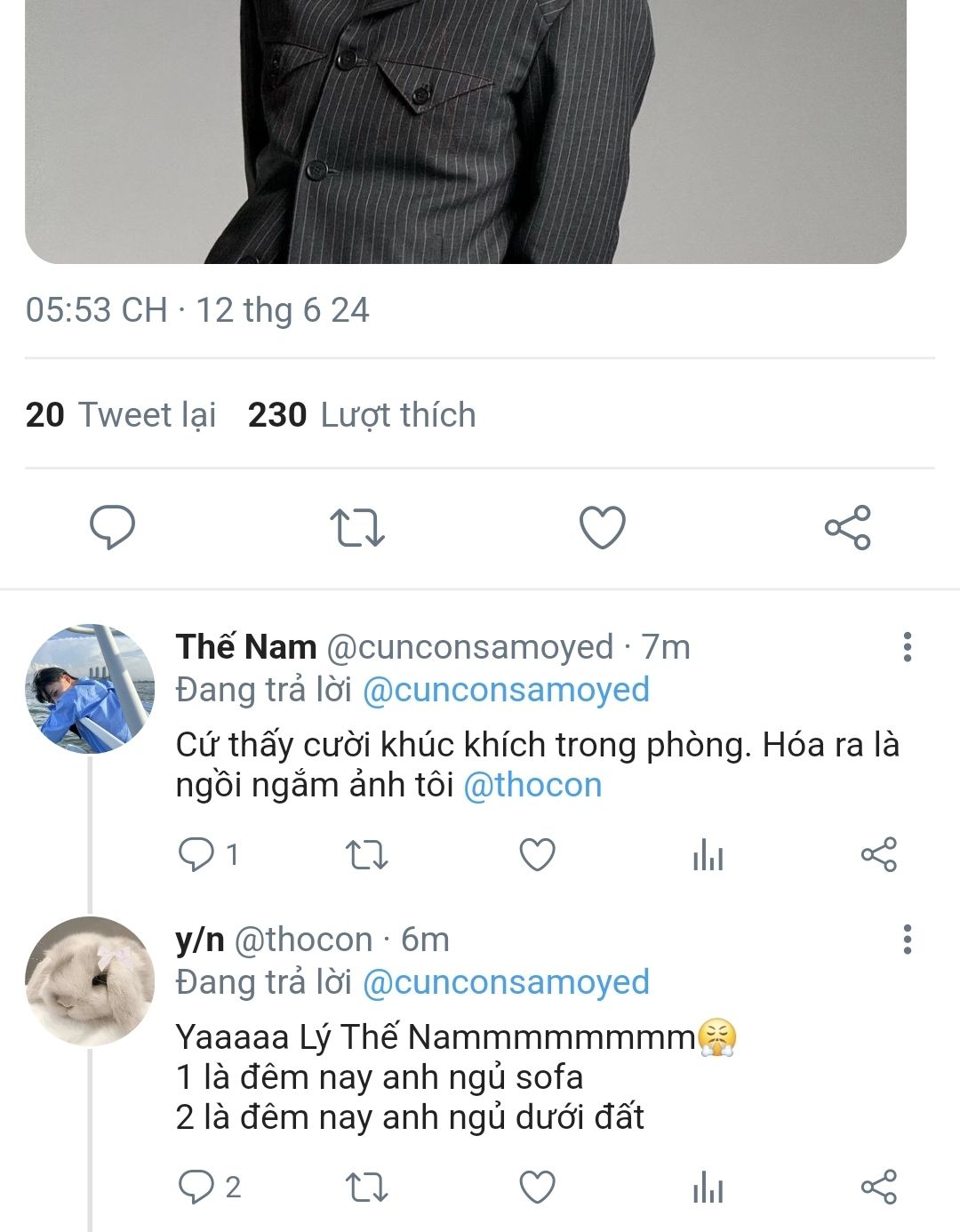Reply to Thế Nam's comment

coord(196,855)
